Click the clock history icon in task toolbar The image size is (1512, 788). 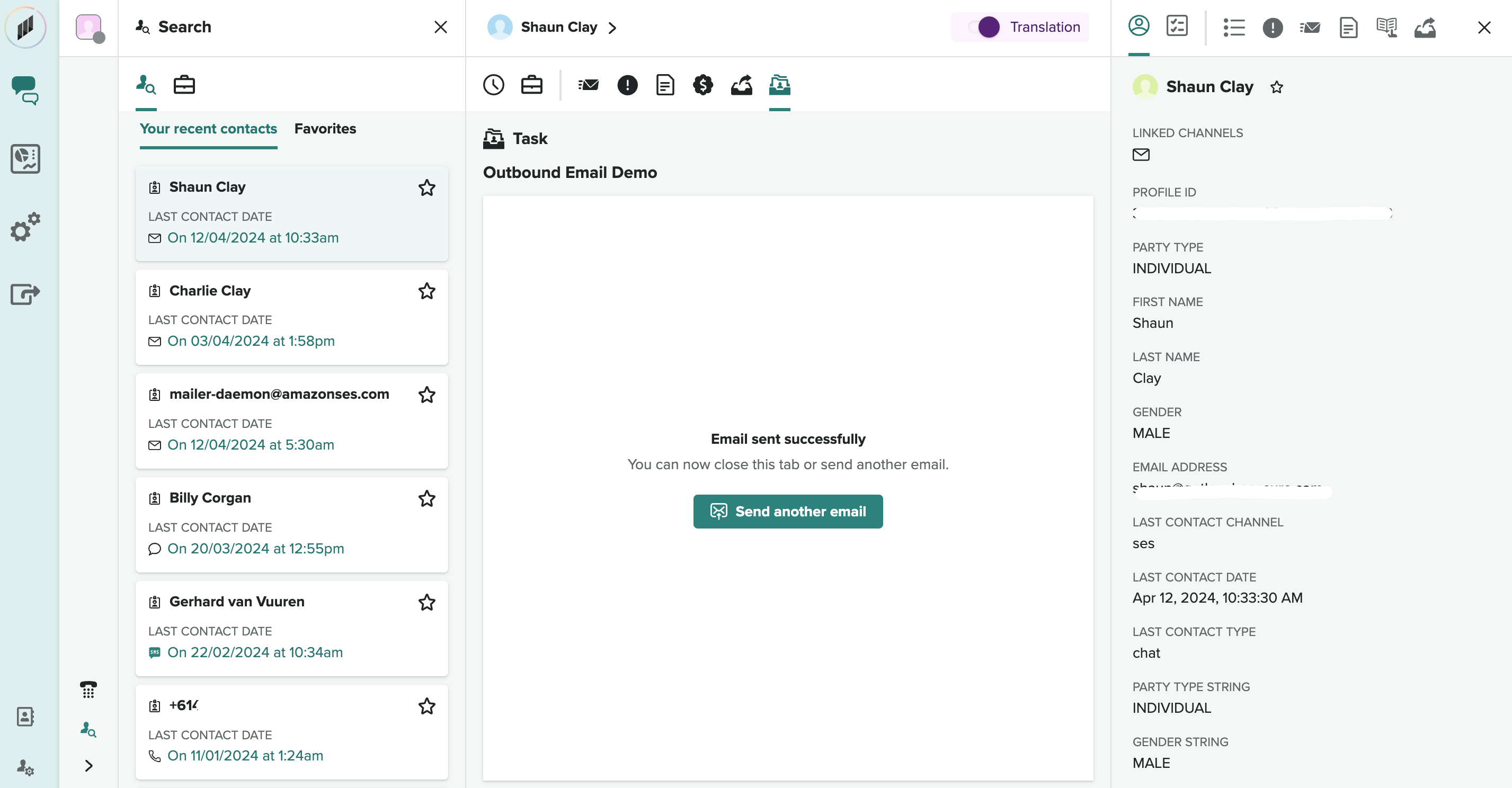coord(493,85)
